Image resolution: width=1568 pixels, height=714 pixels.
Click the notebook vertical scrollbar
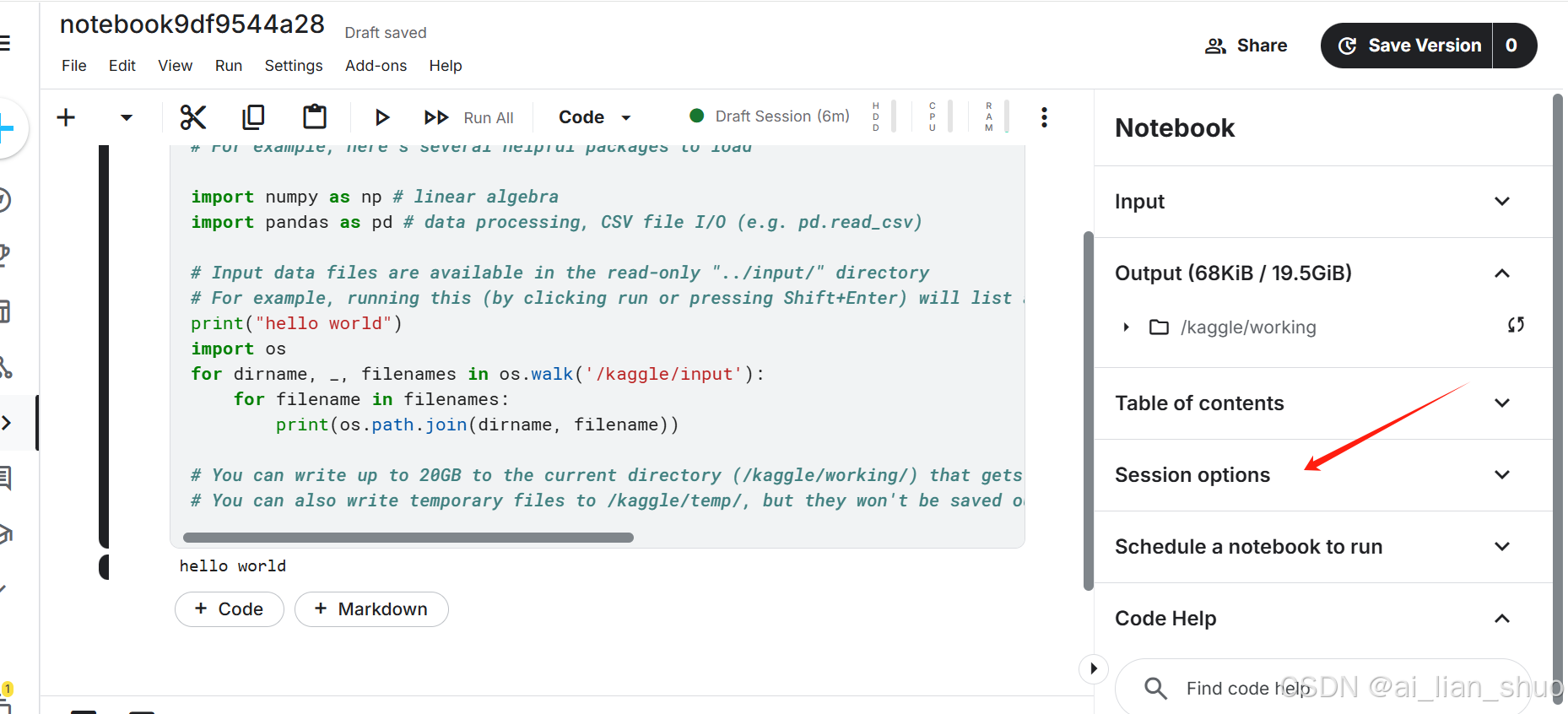(x=1089, y=411)
